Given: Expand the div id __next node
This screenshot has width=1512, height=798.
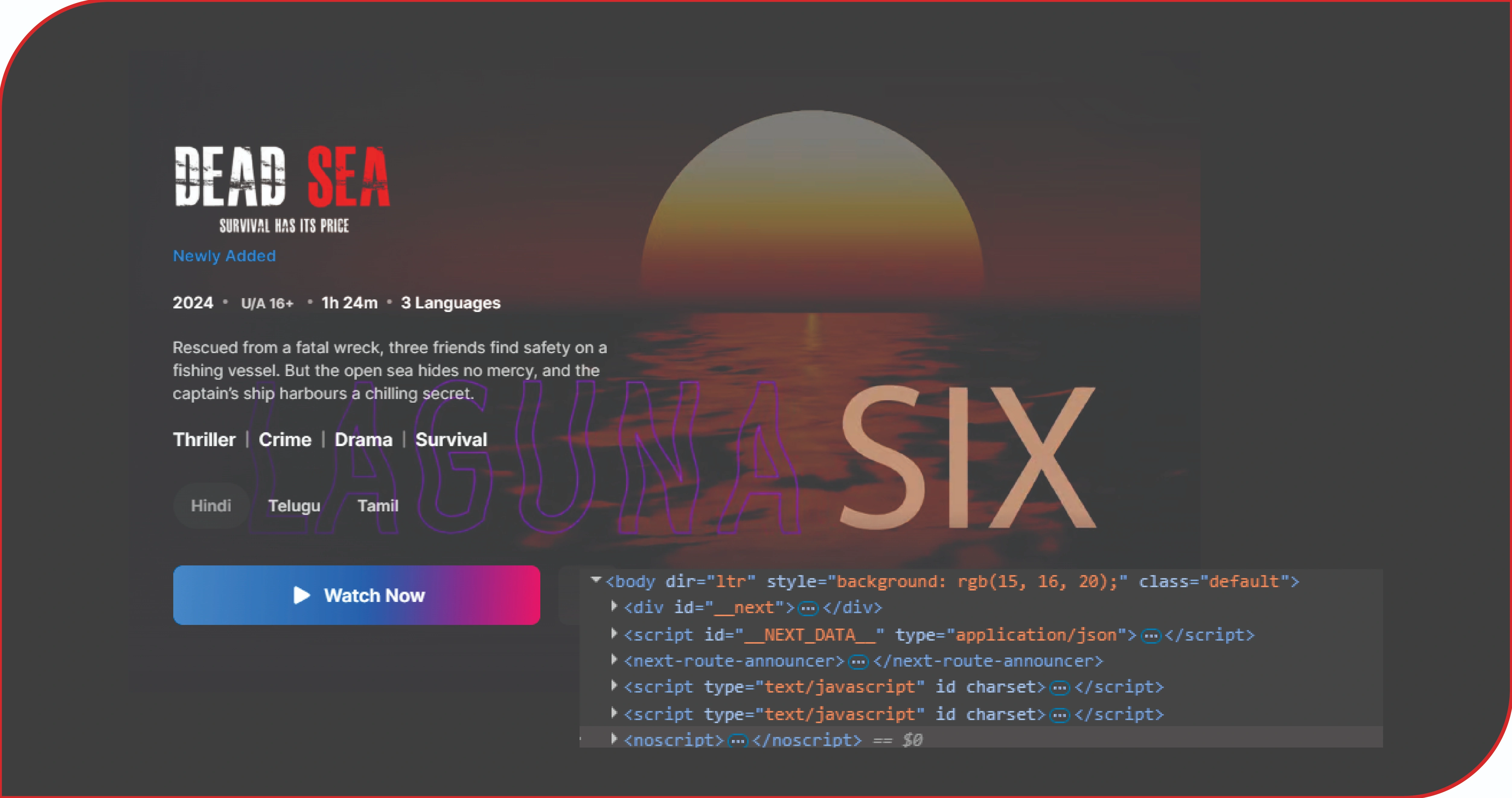Looking at the screenshot, I should pyautogui.click(x=614, y=605).
